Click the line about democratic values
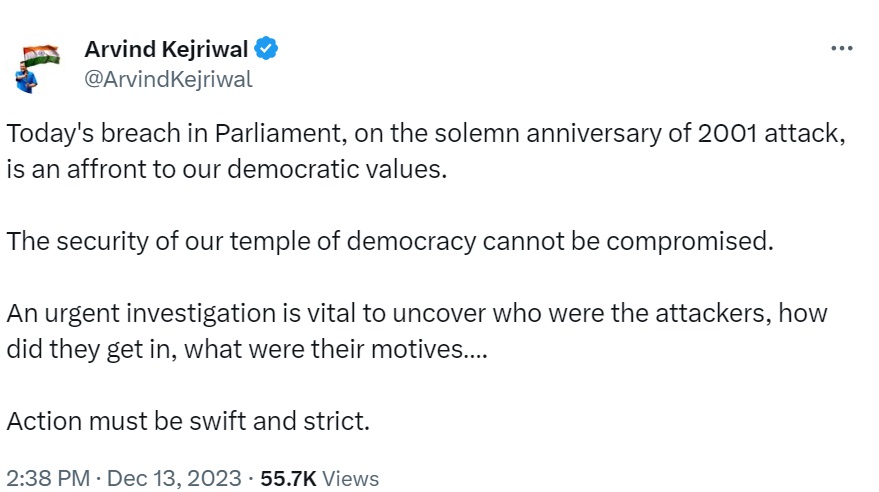879x492 pixels. (x=225, y=168)
